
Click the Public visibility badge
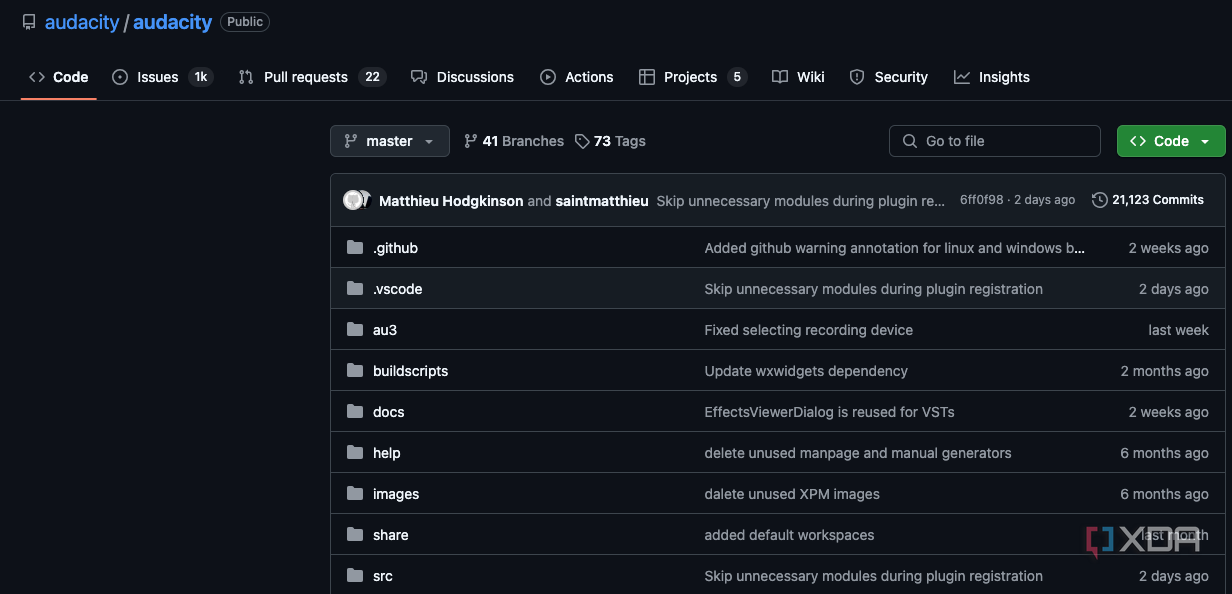(x=245, y=22)
